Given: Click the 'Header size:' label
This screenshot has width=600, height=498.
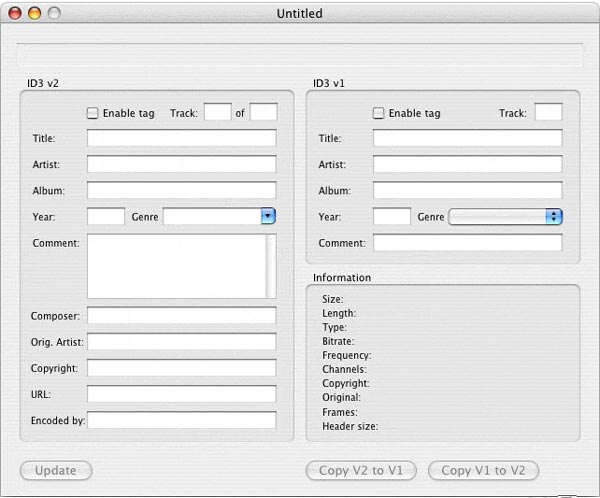Looking at the screenshot, I should coord(350,426).
